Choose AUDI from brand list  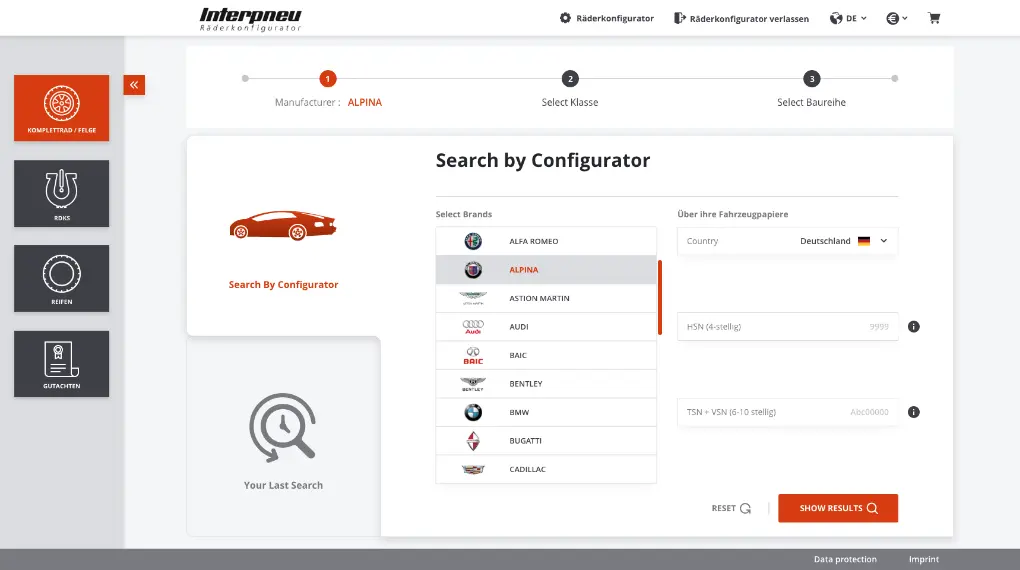pyautogui.click(x=546, y=327)
